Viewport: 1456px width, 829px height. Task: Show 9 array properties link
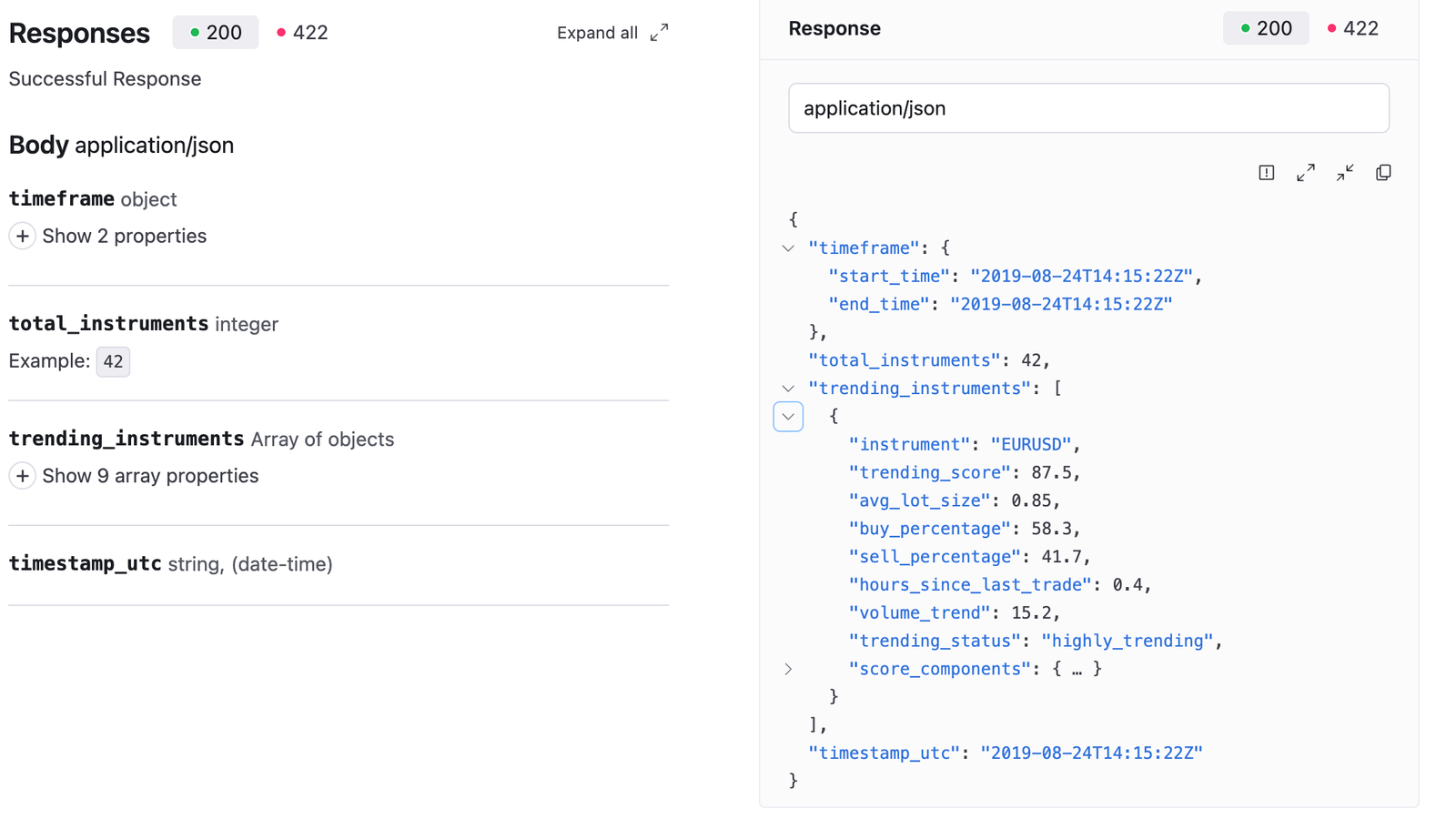150,476
